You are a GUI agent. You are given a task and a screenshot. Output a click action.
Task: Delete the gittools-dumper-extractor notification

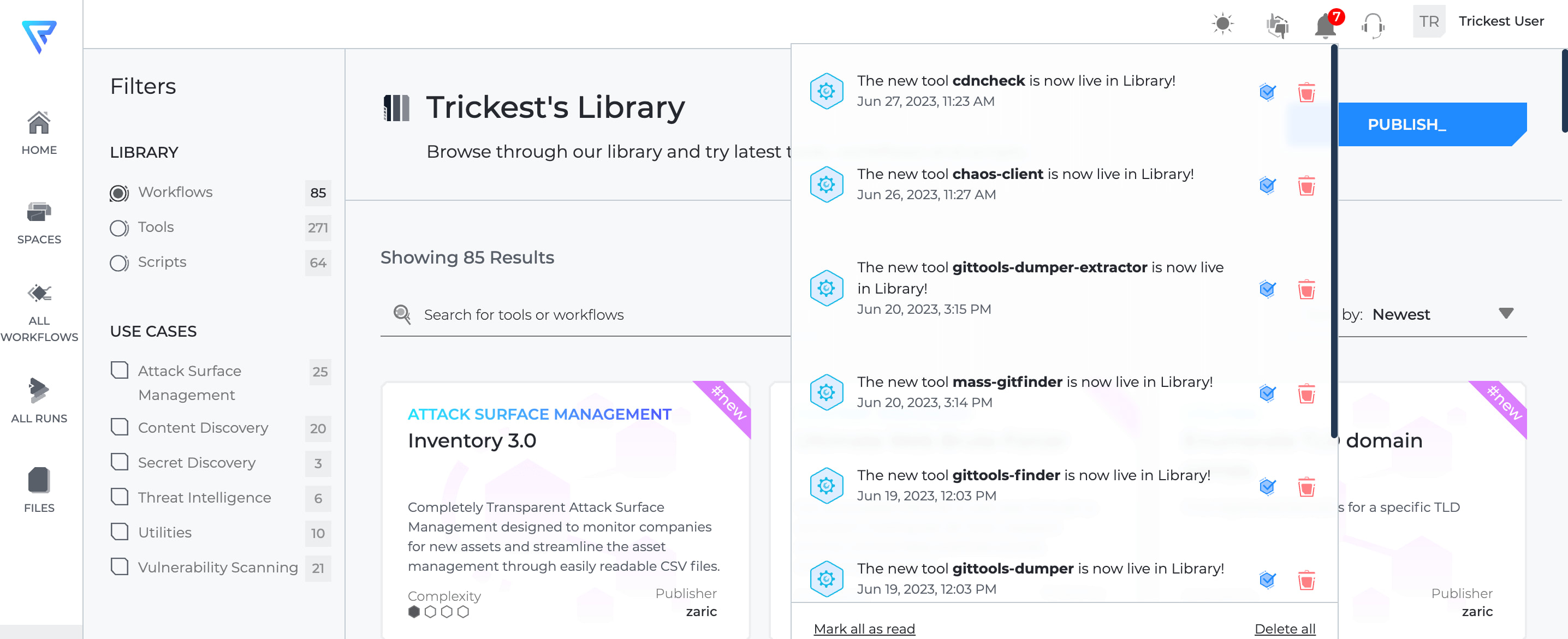click(1306, 289)
